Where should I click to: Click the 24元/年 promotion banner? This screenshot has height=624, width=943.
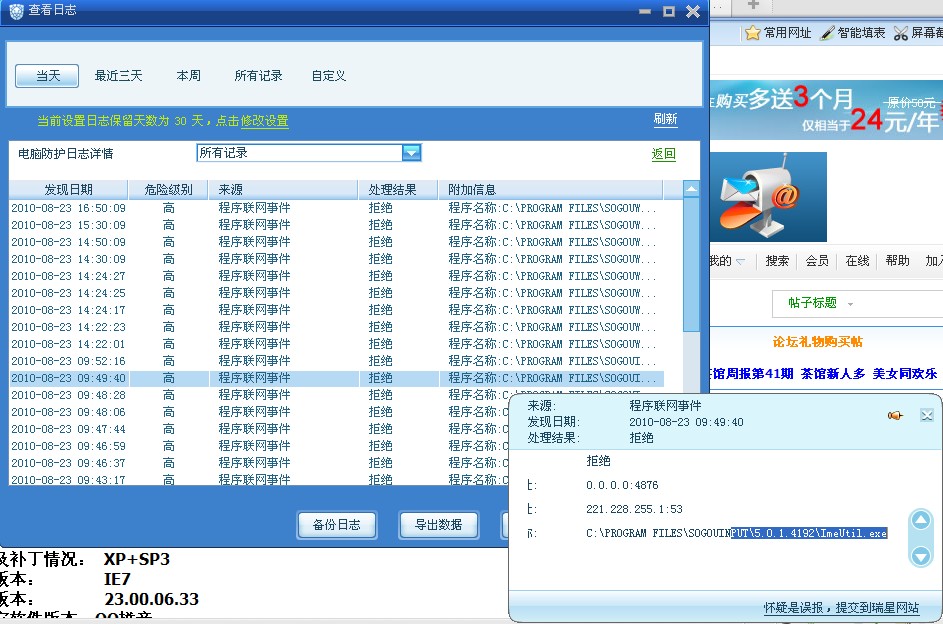(826, 109)
